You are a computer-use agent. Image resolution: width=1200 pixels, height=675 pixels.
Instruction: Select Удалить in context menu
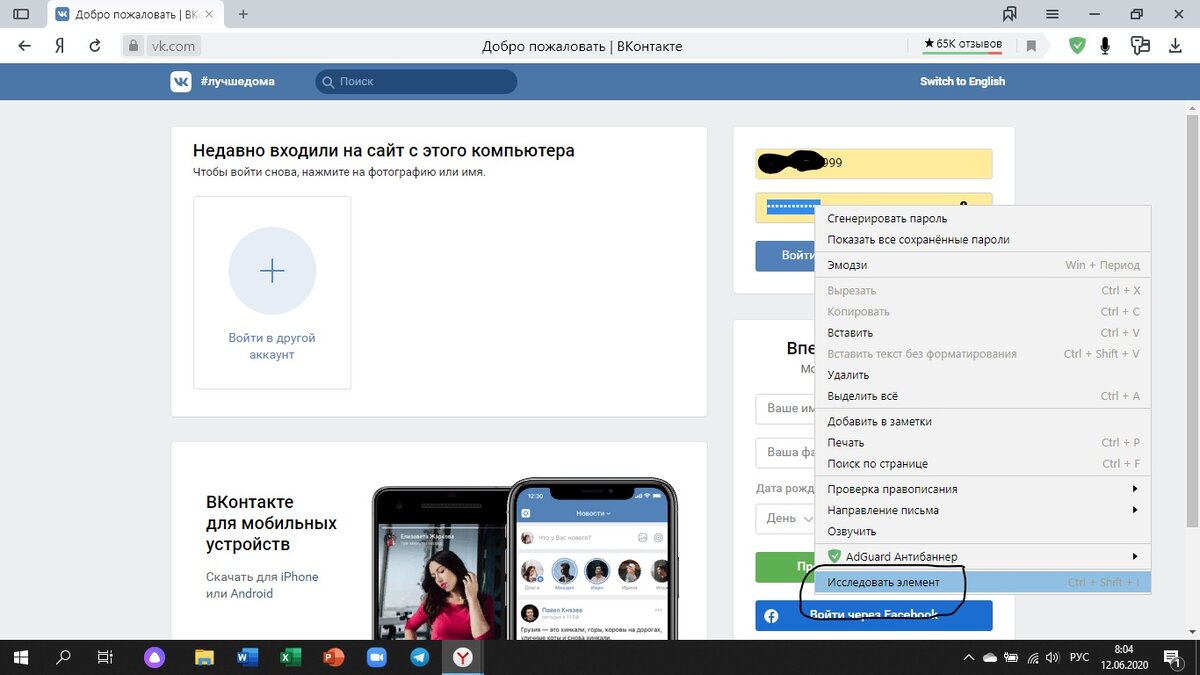[983, 374]
